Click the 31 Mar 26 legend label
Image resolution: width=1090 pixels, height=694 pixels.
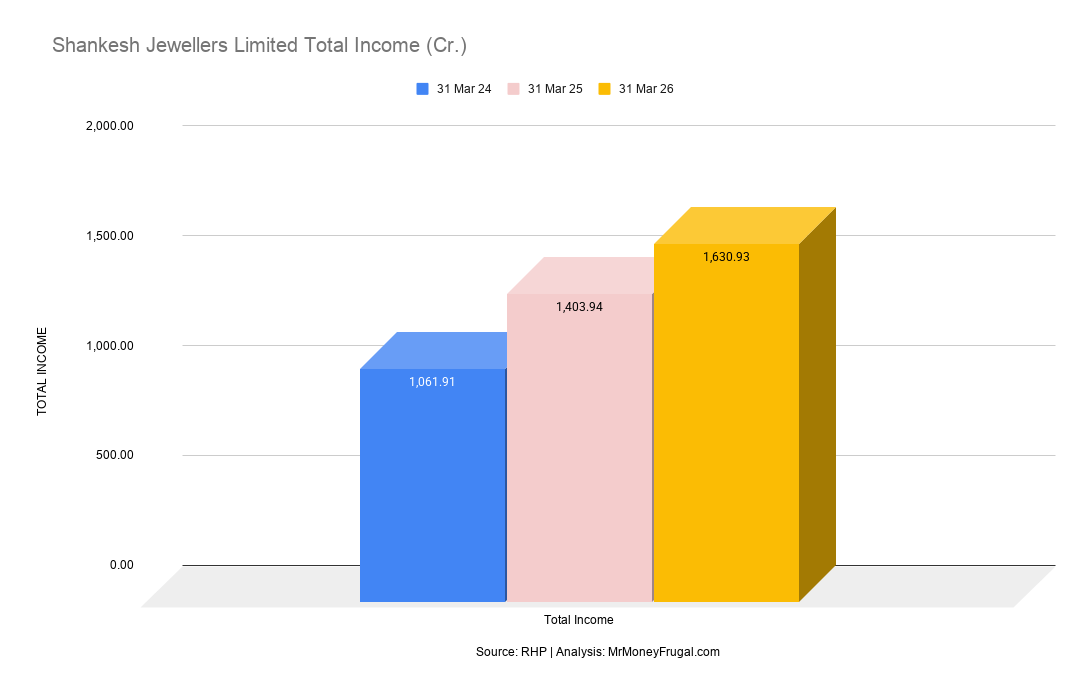[x=646, y=89]
